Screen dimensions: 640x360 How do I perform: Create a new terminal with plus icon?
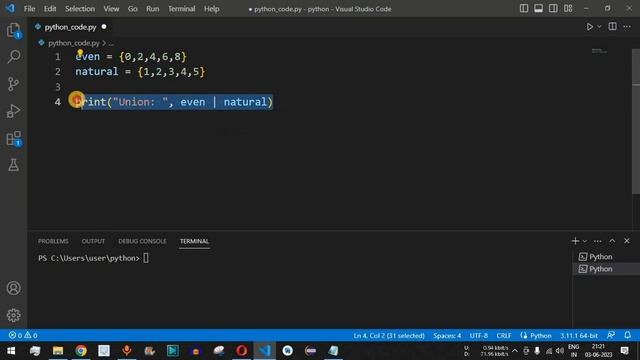click(575, 241)
